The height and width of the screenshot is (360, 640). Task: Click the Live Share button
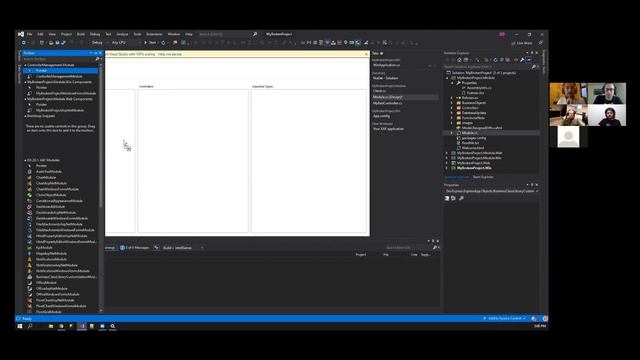[522, 43]
